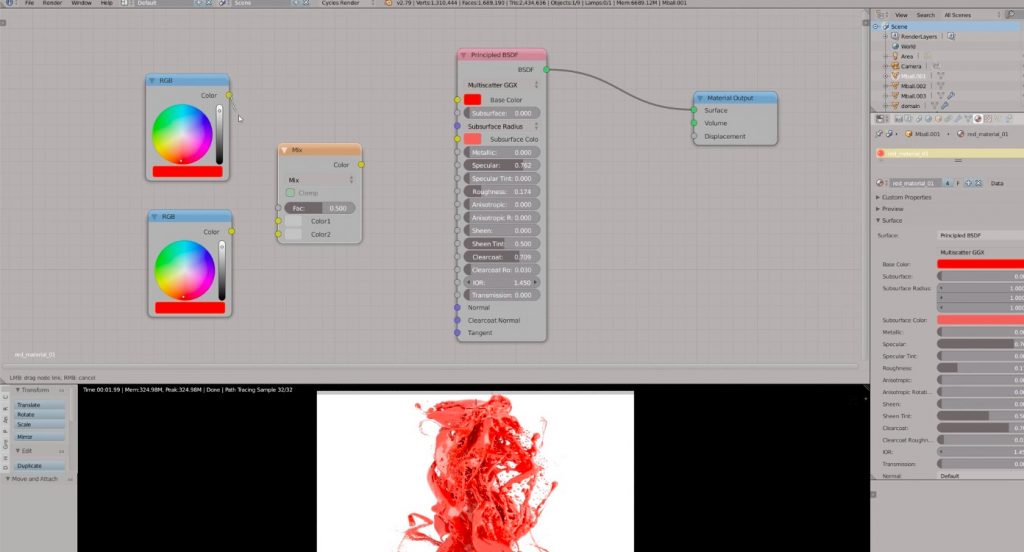This screenshot has height=552, width=1024.
Task: Open the All Scenes display mode dropdown
Action: [970, 14]
